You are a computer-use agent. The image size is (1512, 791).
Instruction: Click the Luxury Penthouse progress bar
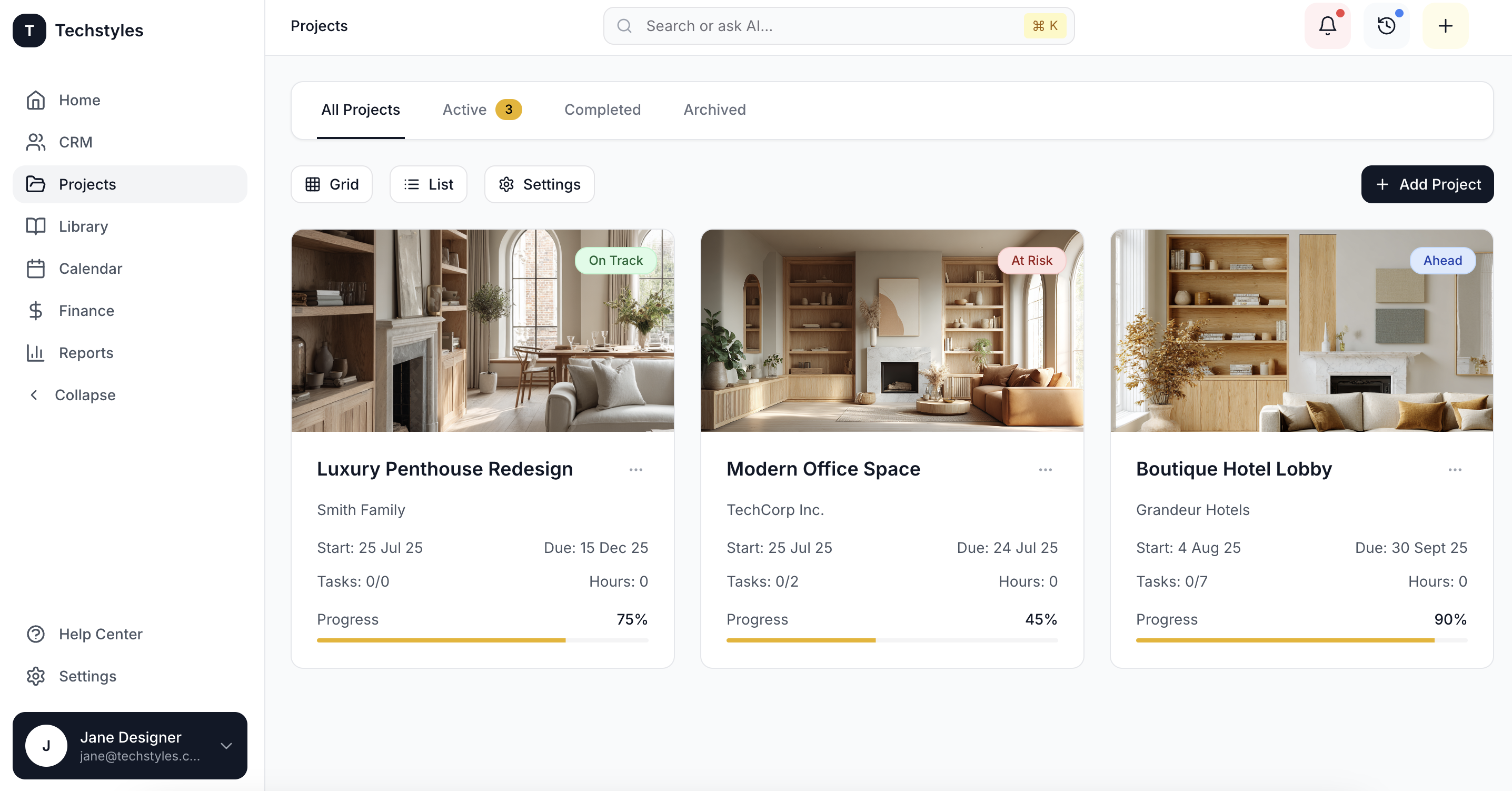click(x=482, y=640)
